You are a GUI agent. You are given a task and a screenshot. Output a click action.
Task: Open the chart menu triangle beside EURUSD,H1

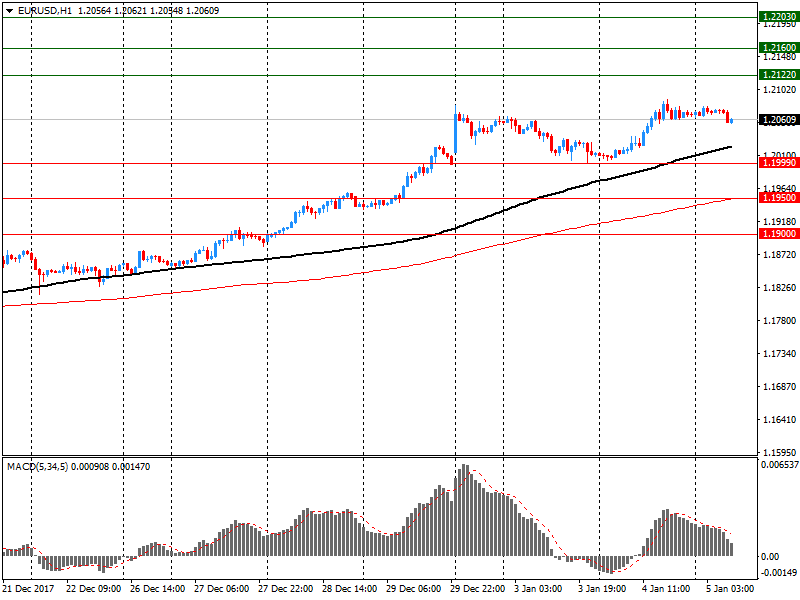click(x=9, y=11)
